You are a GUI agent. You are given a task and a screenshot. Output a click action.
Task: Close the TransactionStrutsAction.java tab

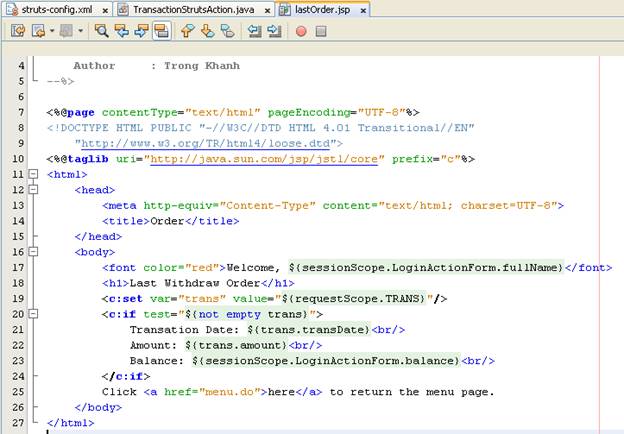[x=268, y=11]
